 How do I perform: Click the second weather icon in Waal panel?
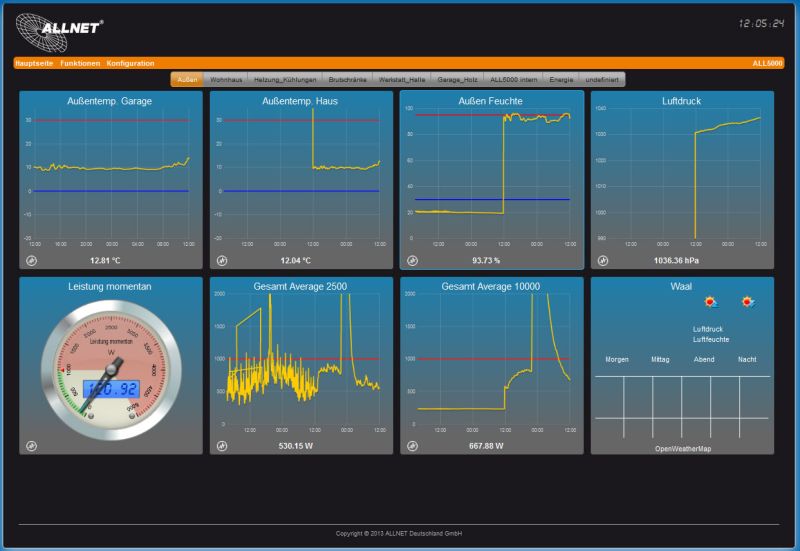coord(747,301)
